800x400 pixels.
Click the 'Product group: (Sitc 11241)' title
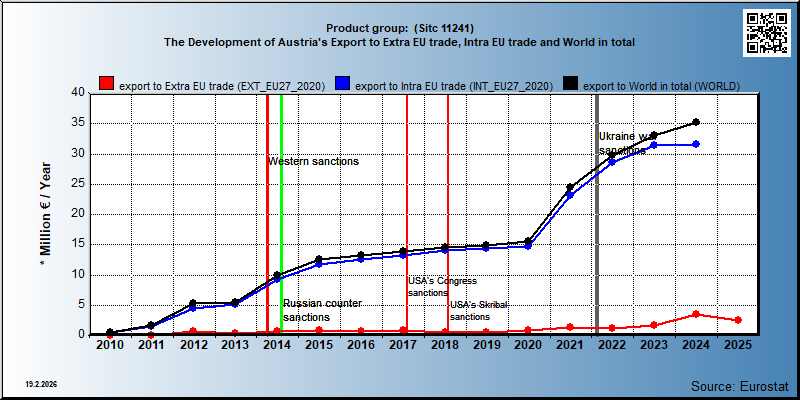click(x=400, y=28)
